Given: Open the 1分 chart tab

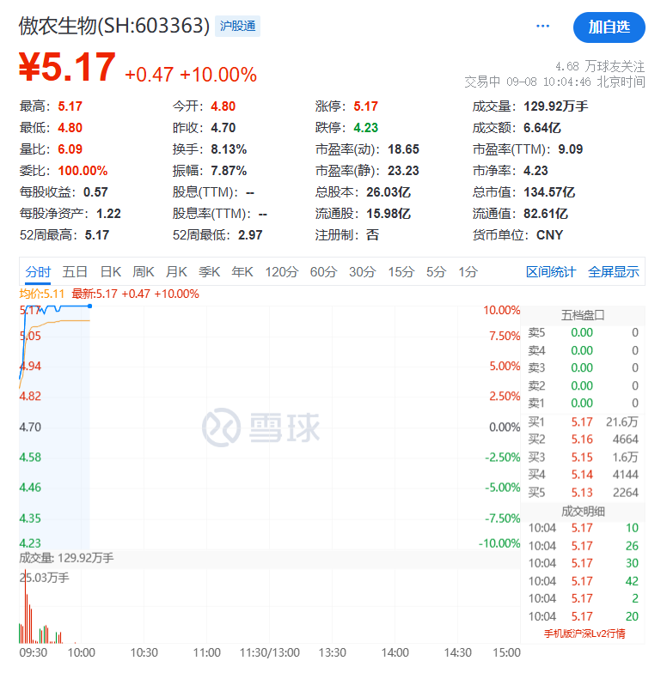Looking at the screenshot, I should pos(468,272).
